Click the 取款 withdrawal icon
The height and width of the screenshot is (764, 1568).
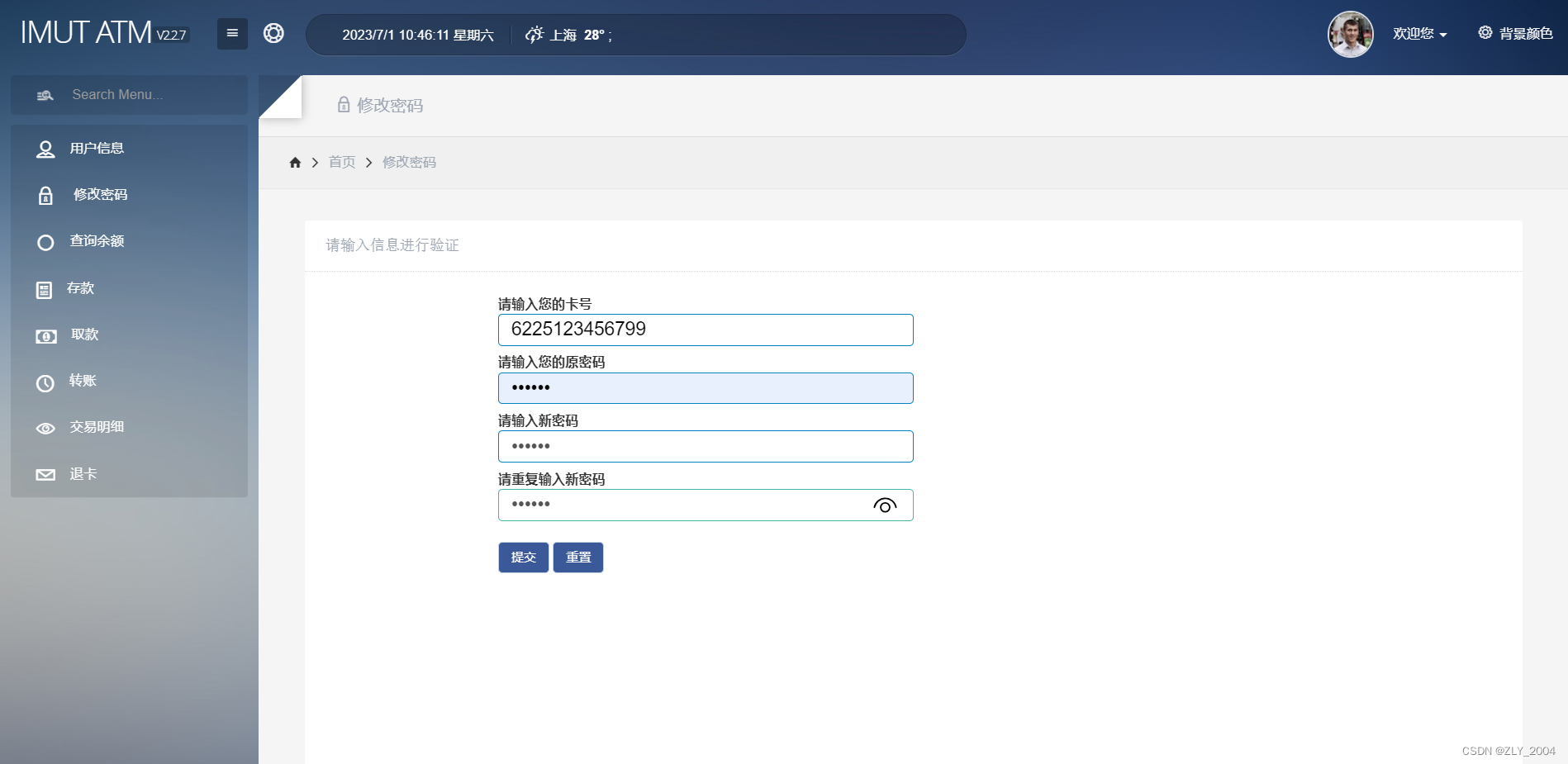point(45,336)
